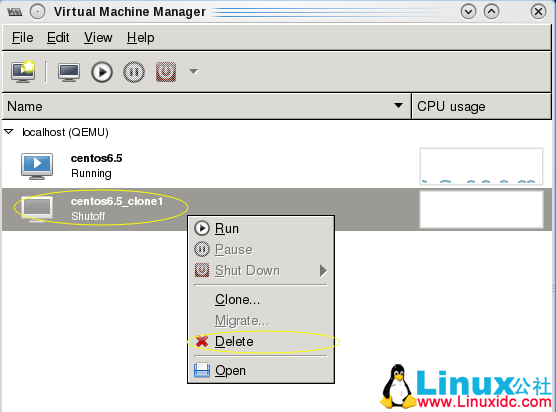
Task: Click the centos6.5_clone1 name text
Action: 117,201
